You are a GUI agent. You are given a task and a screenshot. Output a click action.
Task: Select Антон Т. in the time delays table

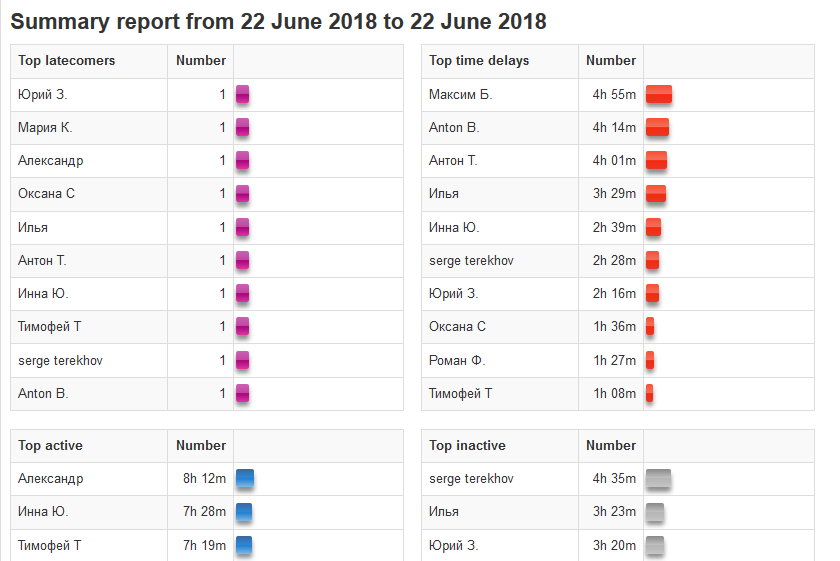453,161
